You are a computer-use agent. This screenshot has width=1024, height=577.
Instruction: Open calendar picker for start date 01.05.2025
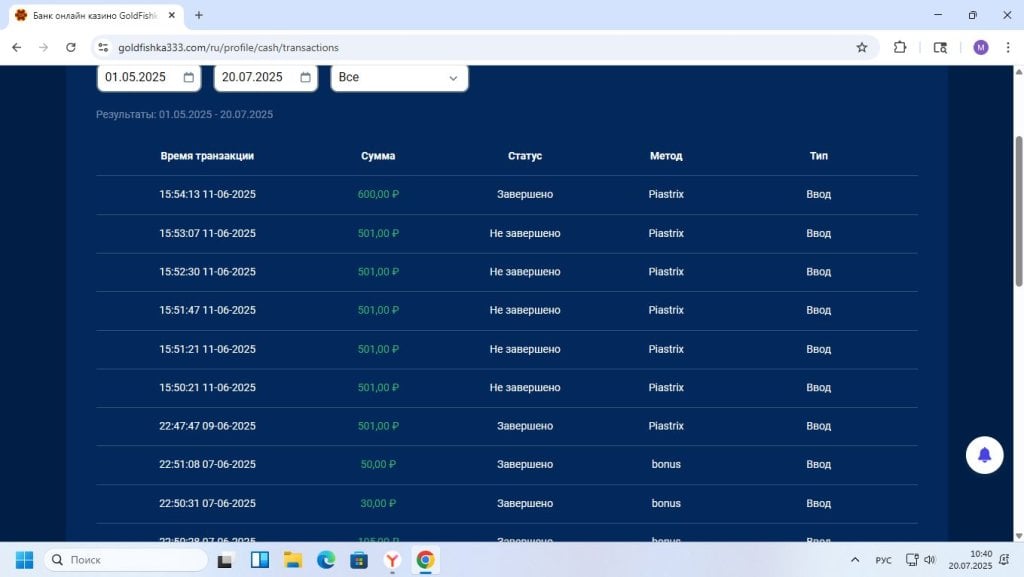click(189, 77)
